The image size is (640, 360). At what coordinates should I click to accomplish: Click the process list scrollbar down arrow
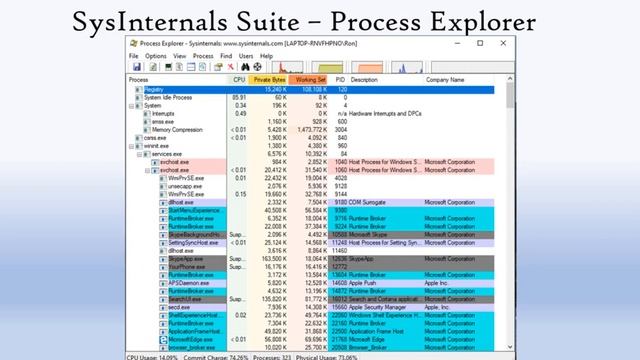tap(510, 347)
